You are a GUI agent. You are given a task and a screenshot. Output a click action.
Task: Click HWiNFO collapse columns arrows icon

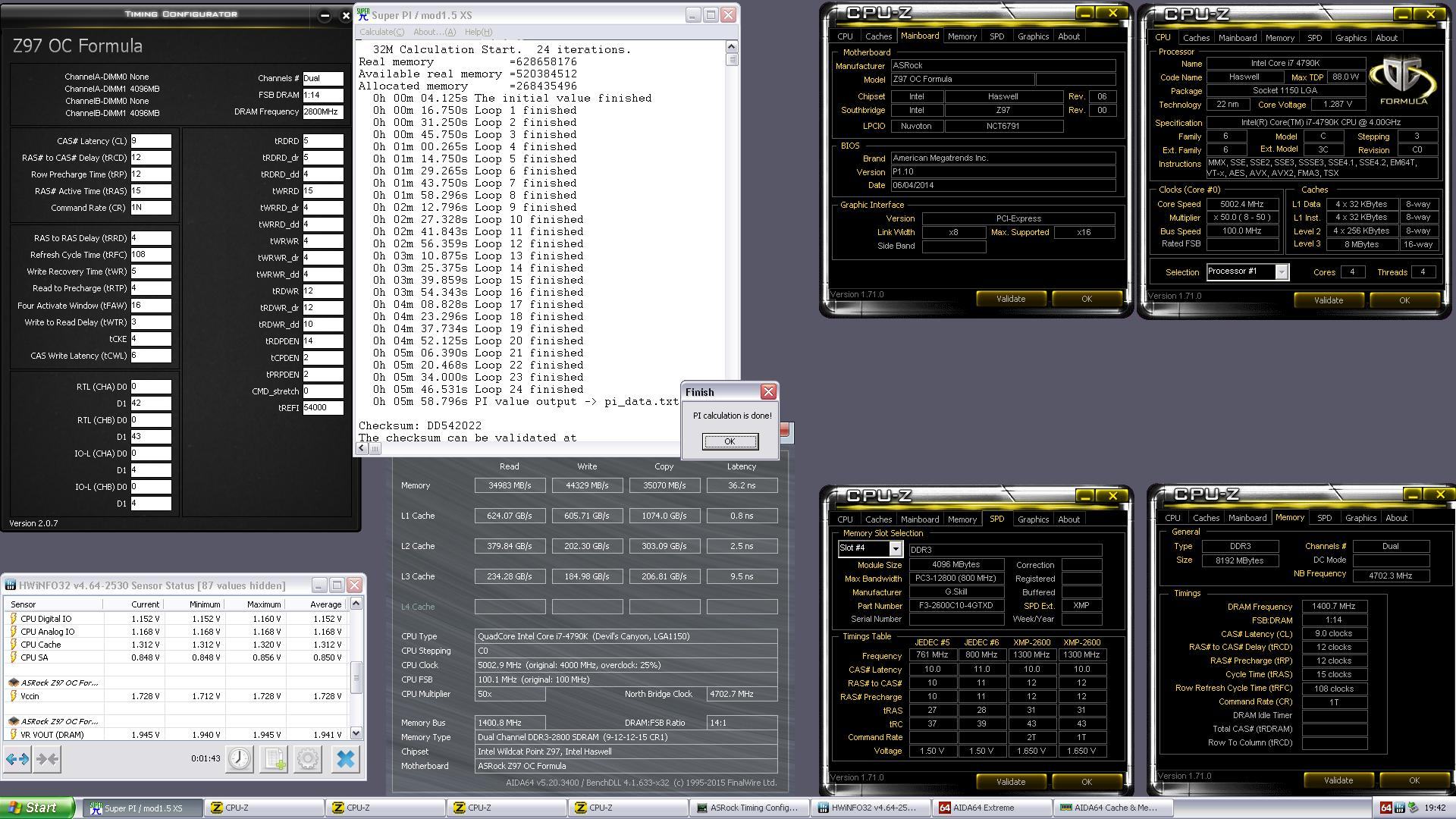pos(47,759)
